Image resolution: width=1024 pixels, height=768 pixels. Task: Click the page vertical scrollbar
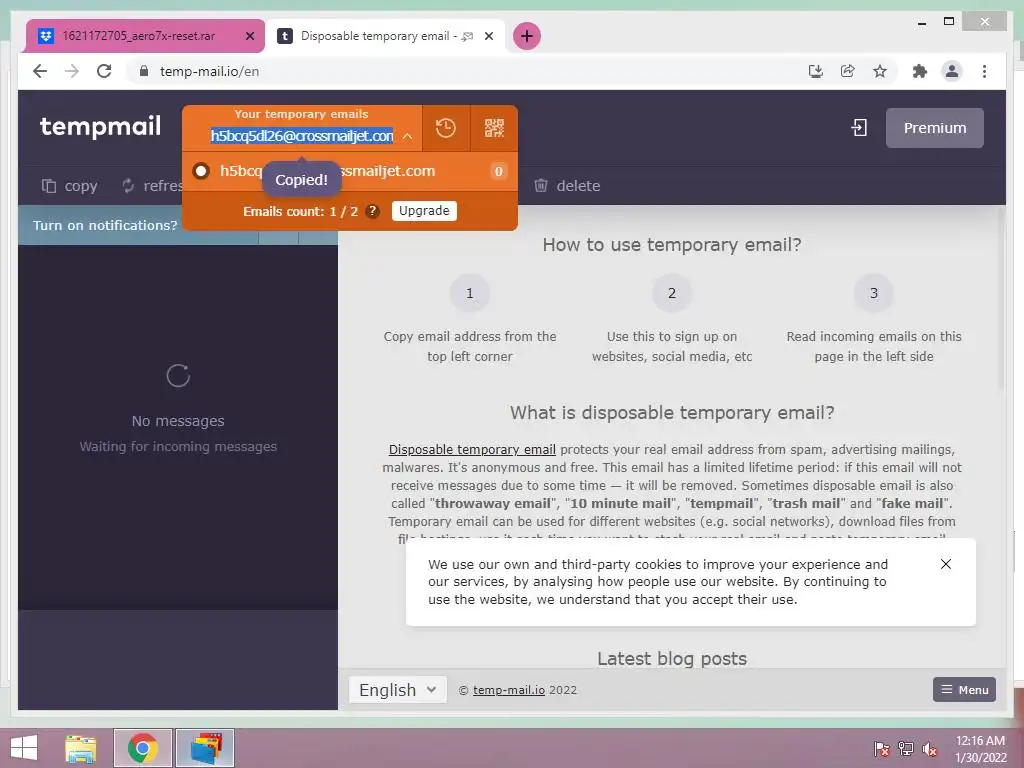pos(1000,300)
